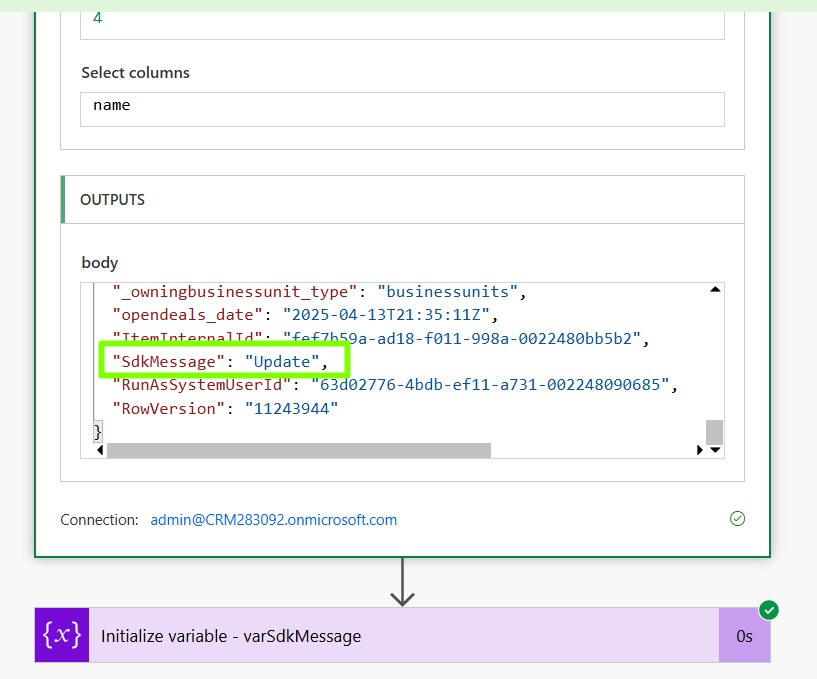817x679 pixels.
Task: Click the "Update" value text
Action: coord(282,362)
